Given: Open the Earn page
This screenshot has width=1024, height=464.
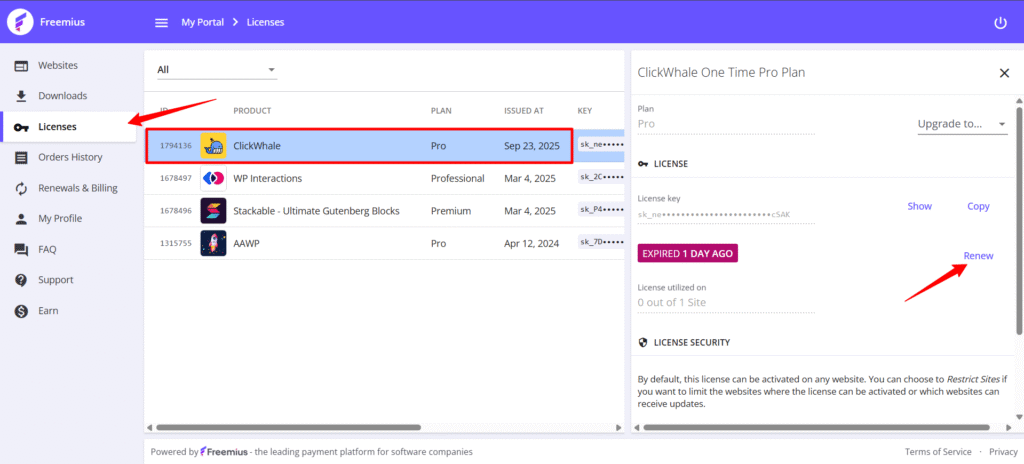Looking at the screenshot, I should tap(68, 311).
